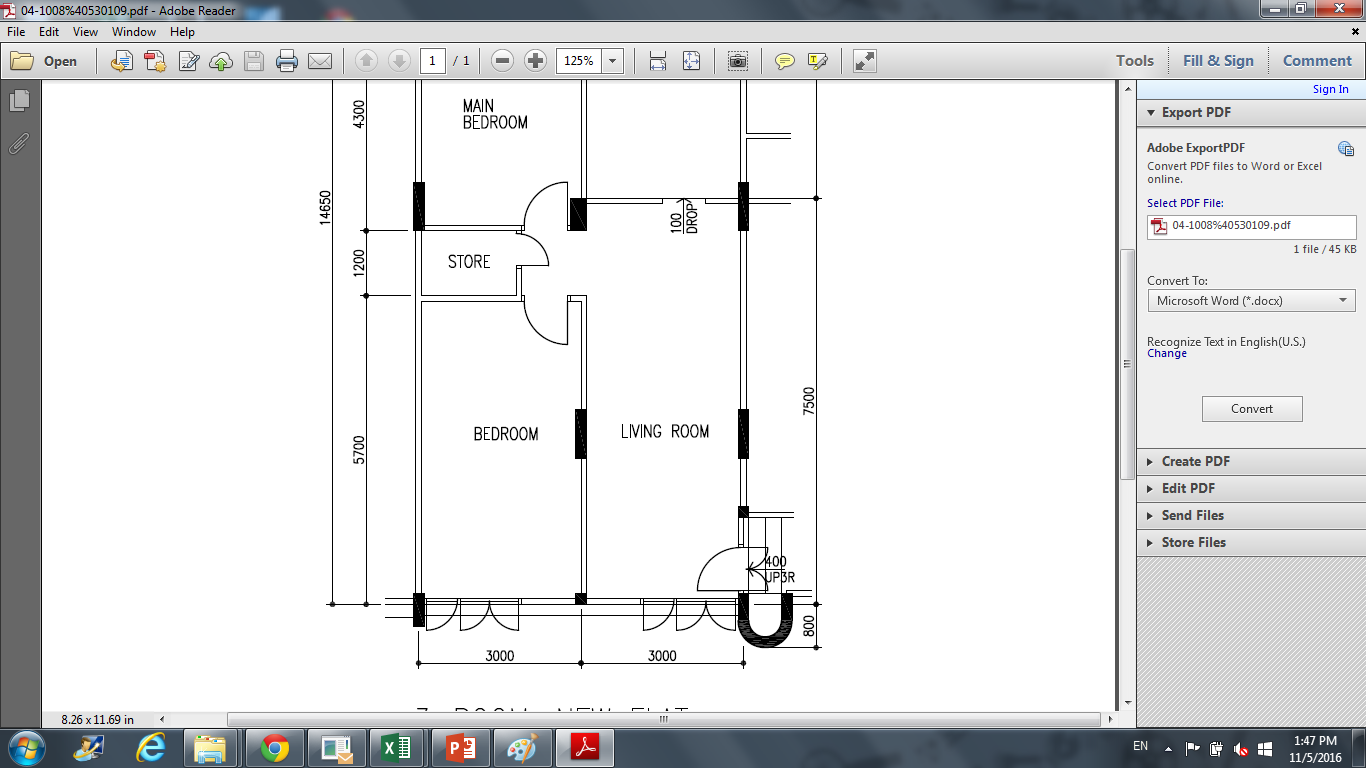This screenshot has height=768, width=1366.
Task: Select the highlight text tool
Action: (817, 61)
